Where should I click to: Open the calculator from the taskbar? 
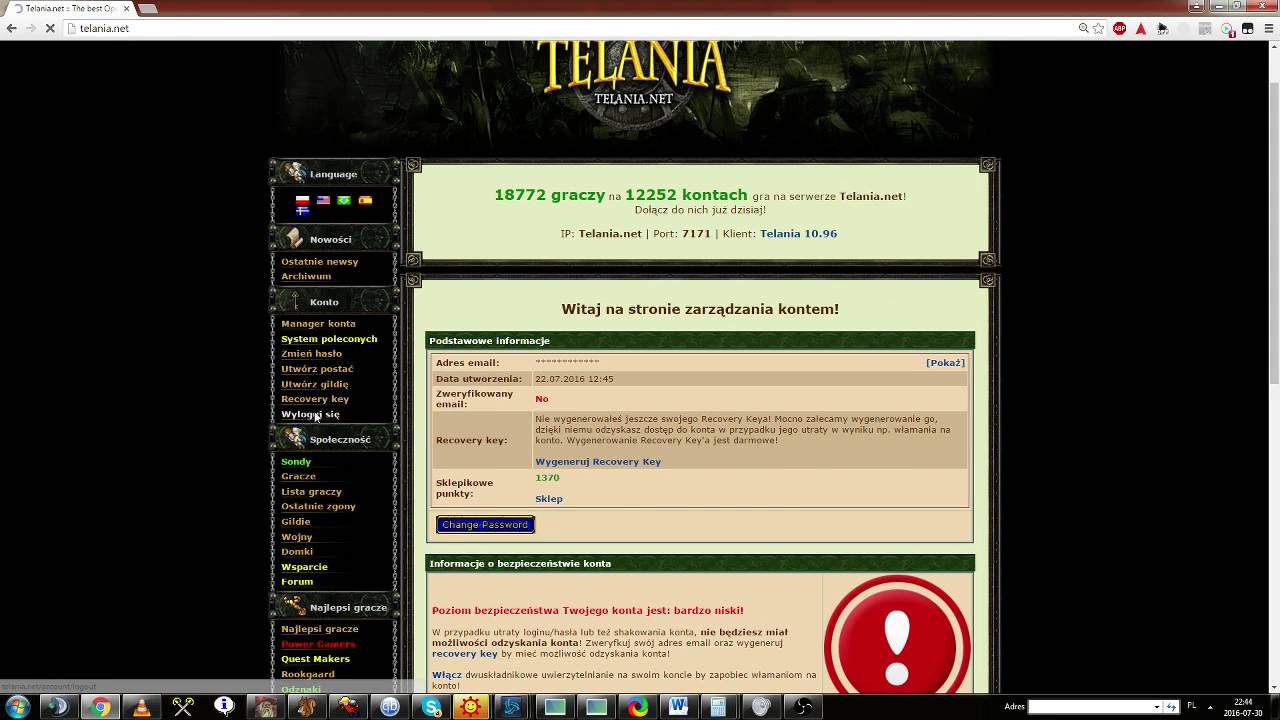point(718,707)
